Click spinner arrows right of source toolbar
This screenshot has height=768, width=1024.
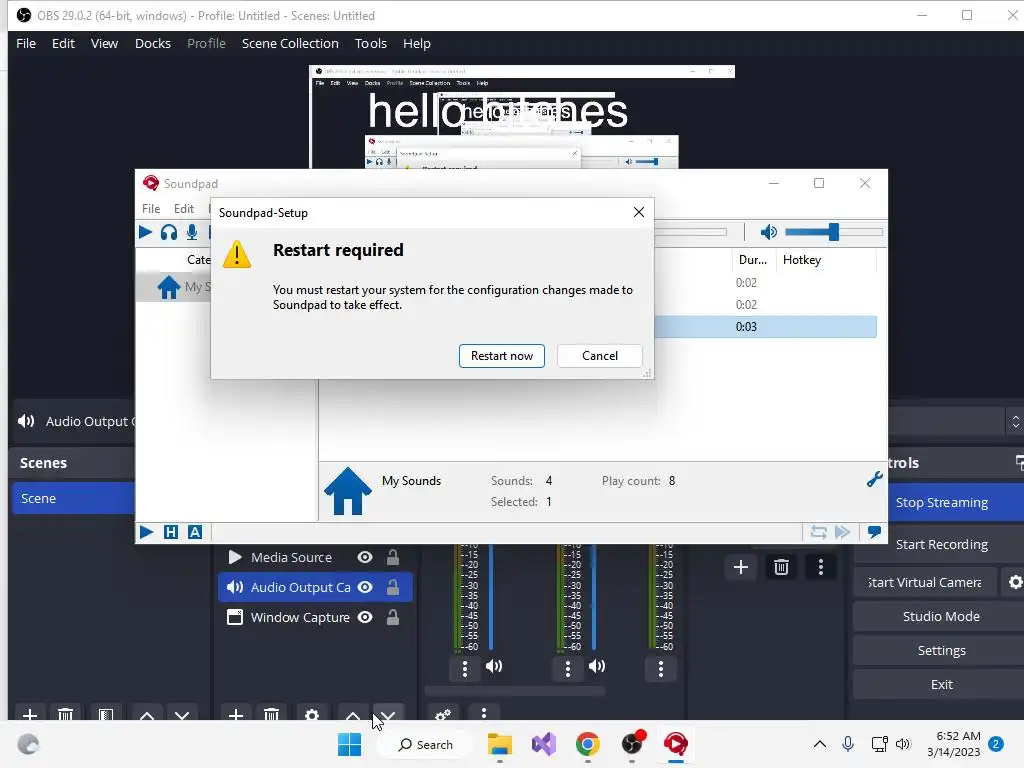(x=1015, y=422)
